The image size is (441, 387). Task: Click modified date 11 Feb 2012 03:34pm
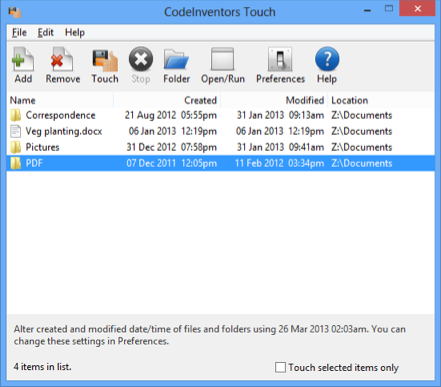(279, 163)
